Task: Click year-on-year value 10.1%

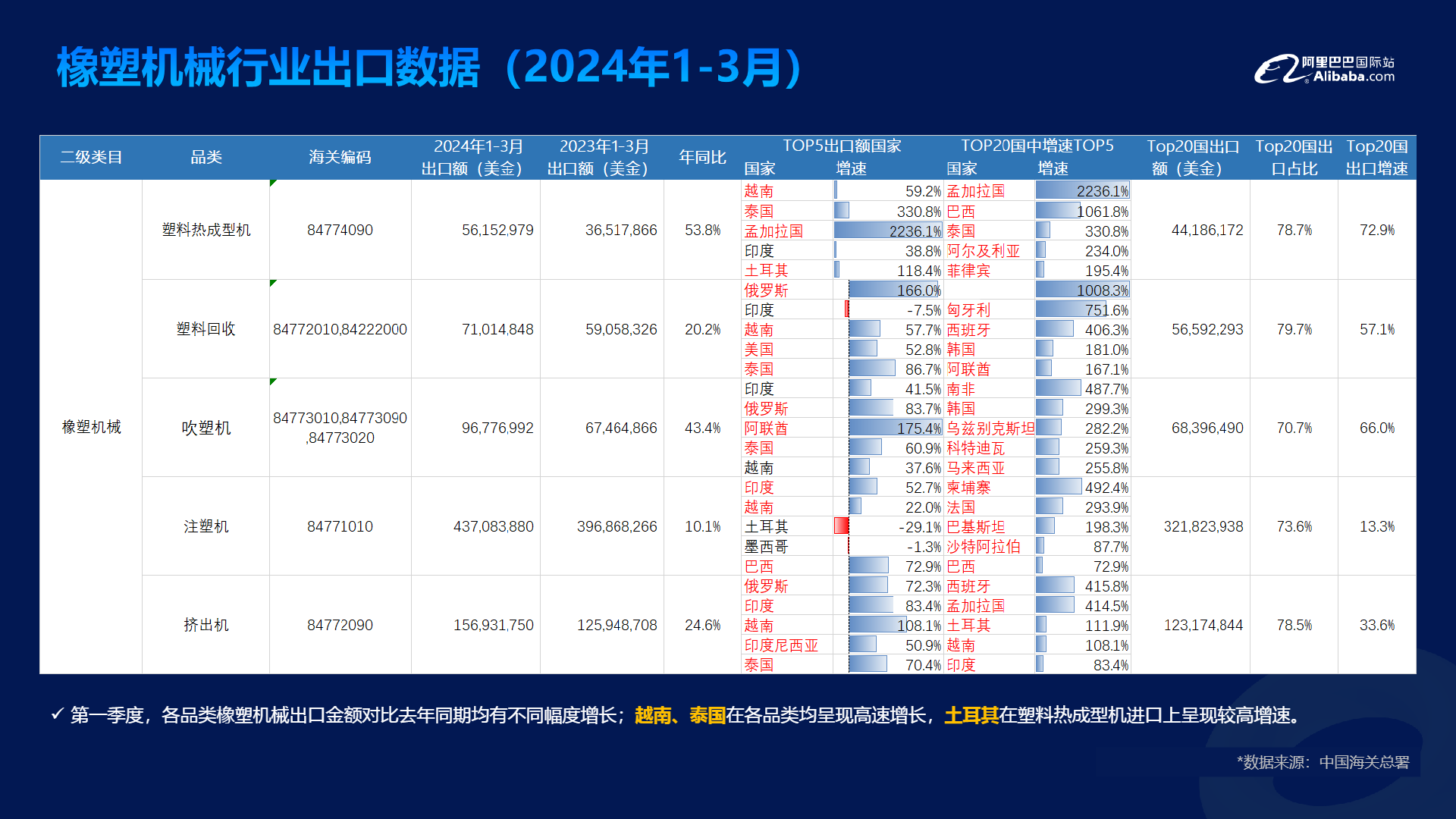Action: pyautogui.click(x=702, y=526)
